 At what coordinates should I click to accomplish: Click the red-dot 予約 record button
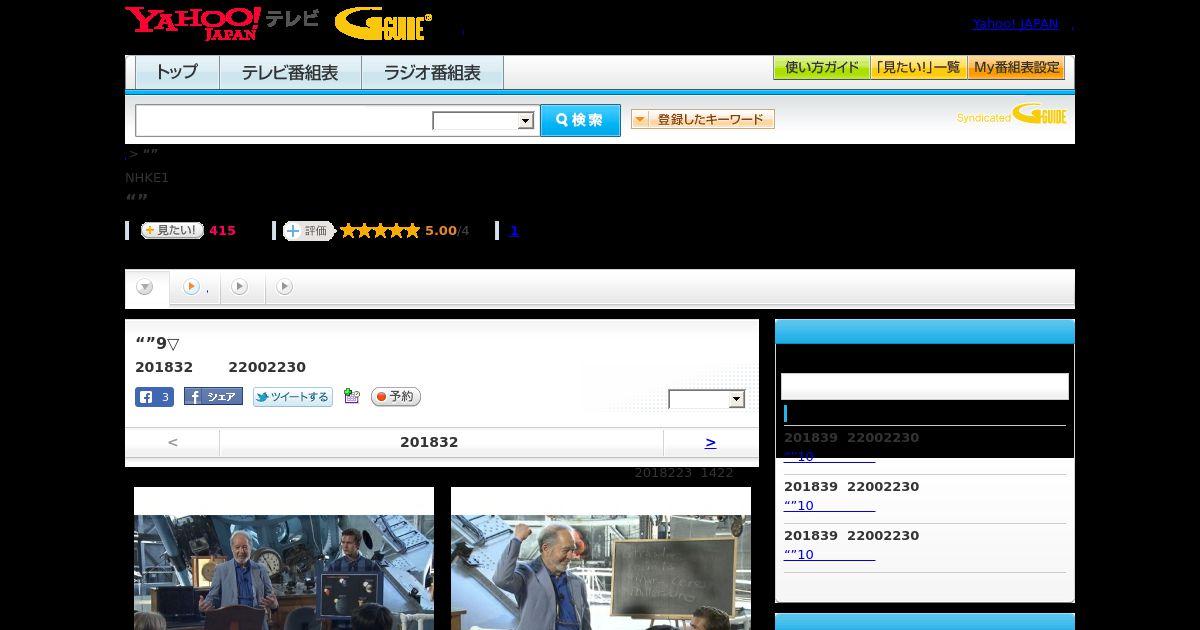(x=396, y=397)
